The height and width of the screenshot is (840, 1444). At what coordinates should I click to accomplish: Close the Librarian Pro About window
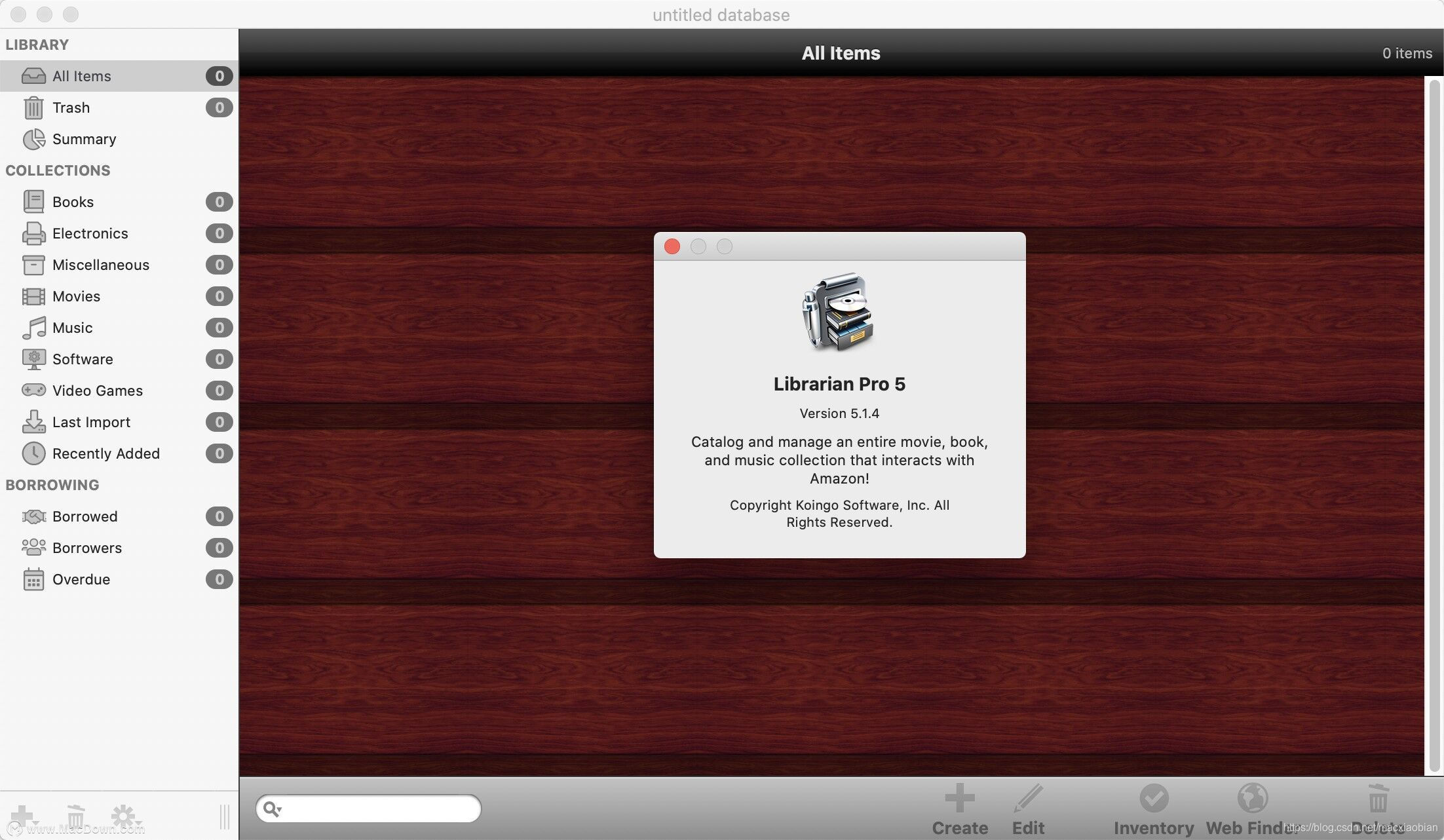point(672,246)
